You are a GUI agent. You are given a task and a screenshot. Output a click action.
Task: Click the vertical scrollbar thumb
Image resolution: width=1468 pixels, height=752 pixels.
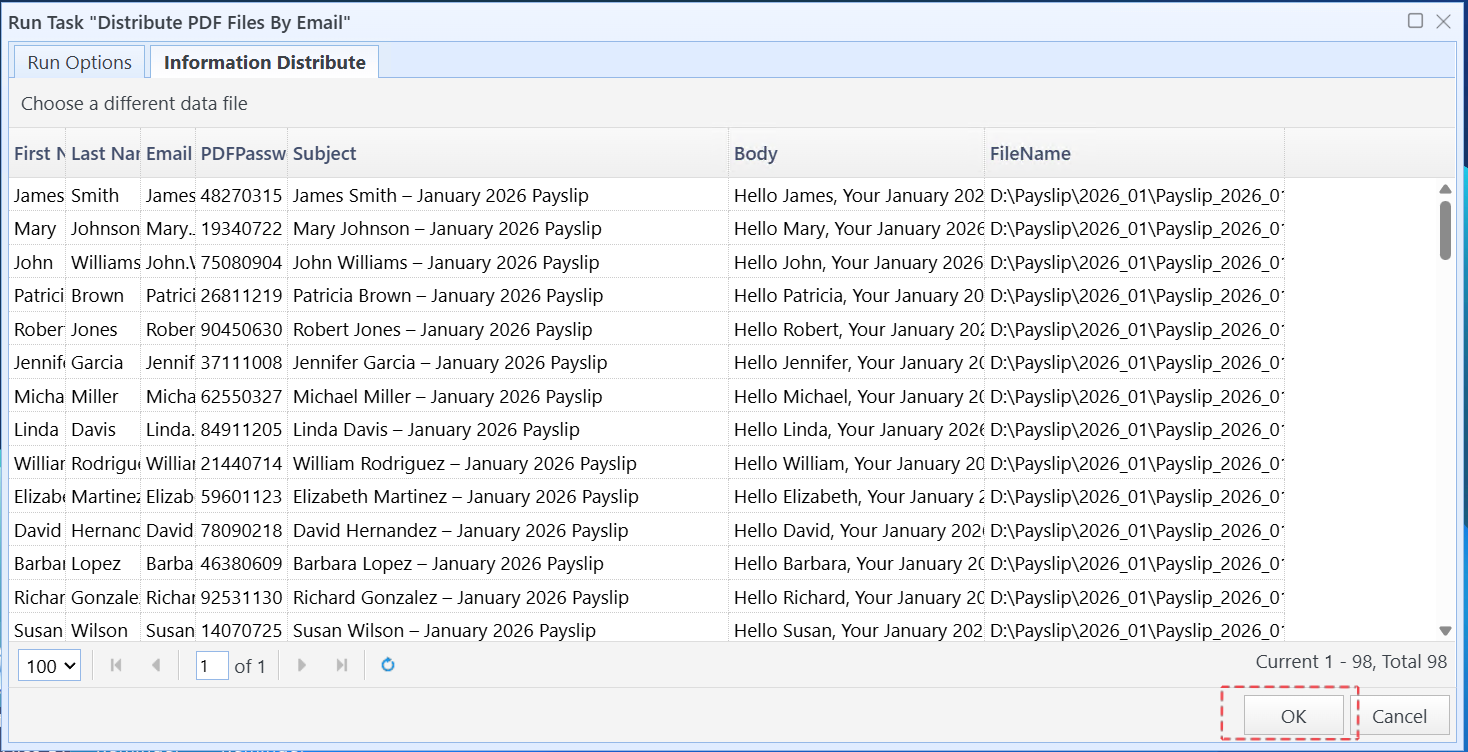tap(1445, 230)
